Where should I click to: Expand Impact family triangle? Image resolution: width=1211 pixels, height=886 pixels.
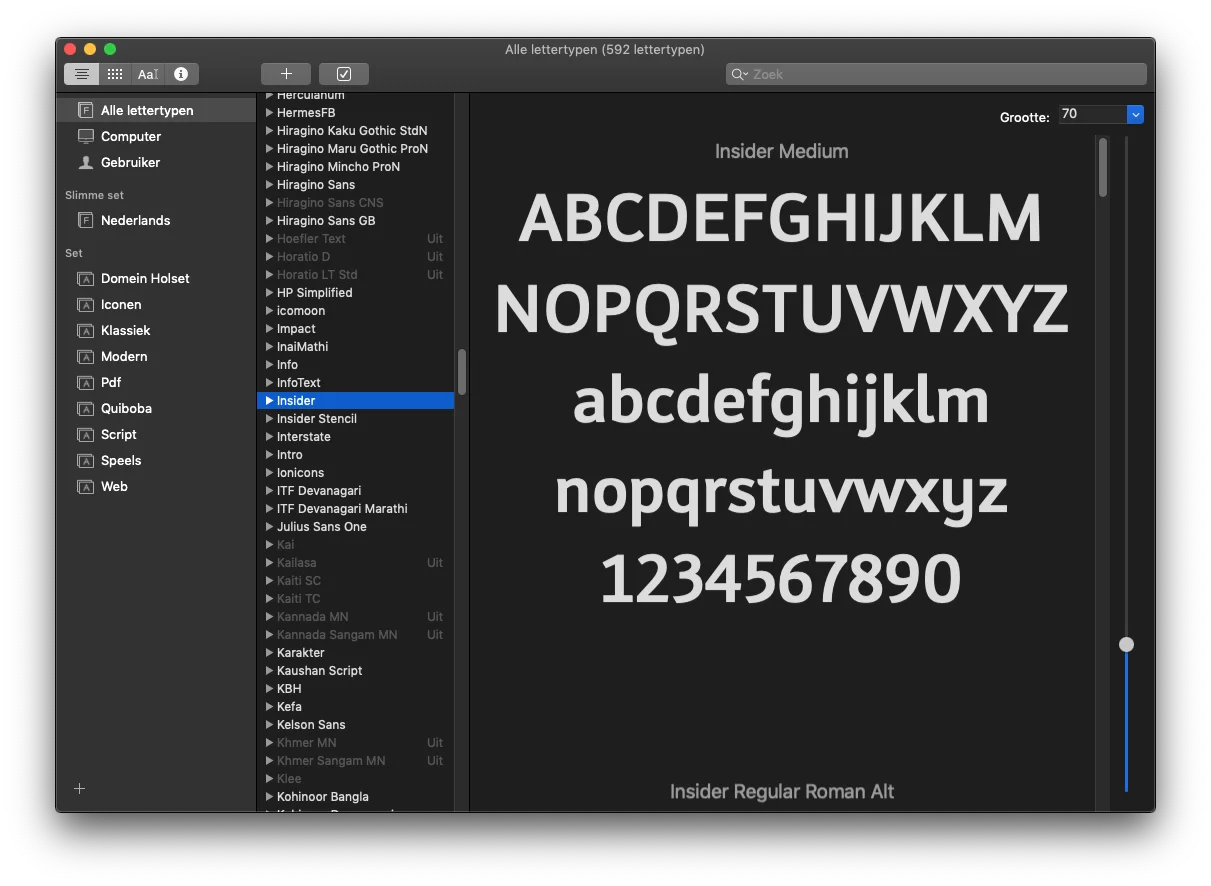pyautogui.click(x=269, y=328)
